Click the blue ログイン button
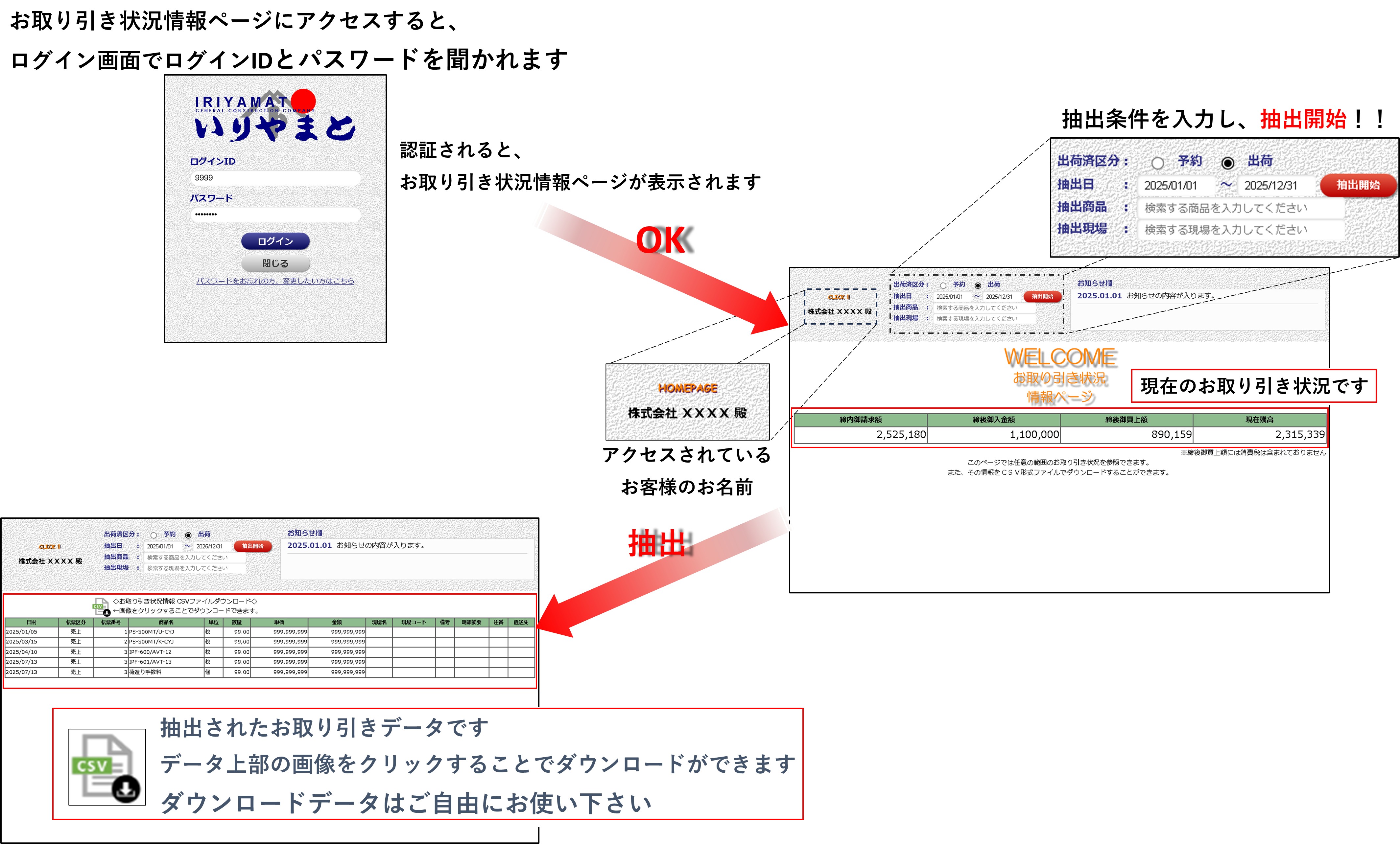 [275, 241]
